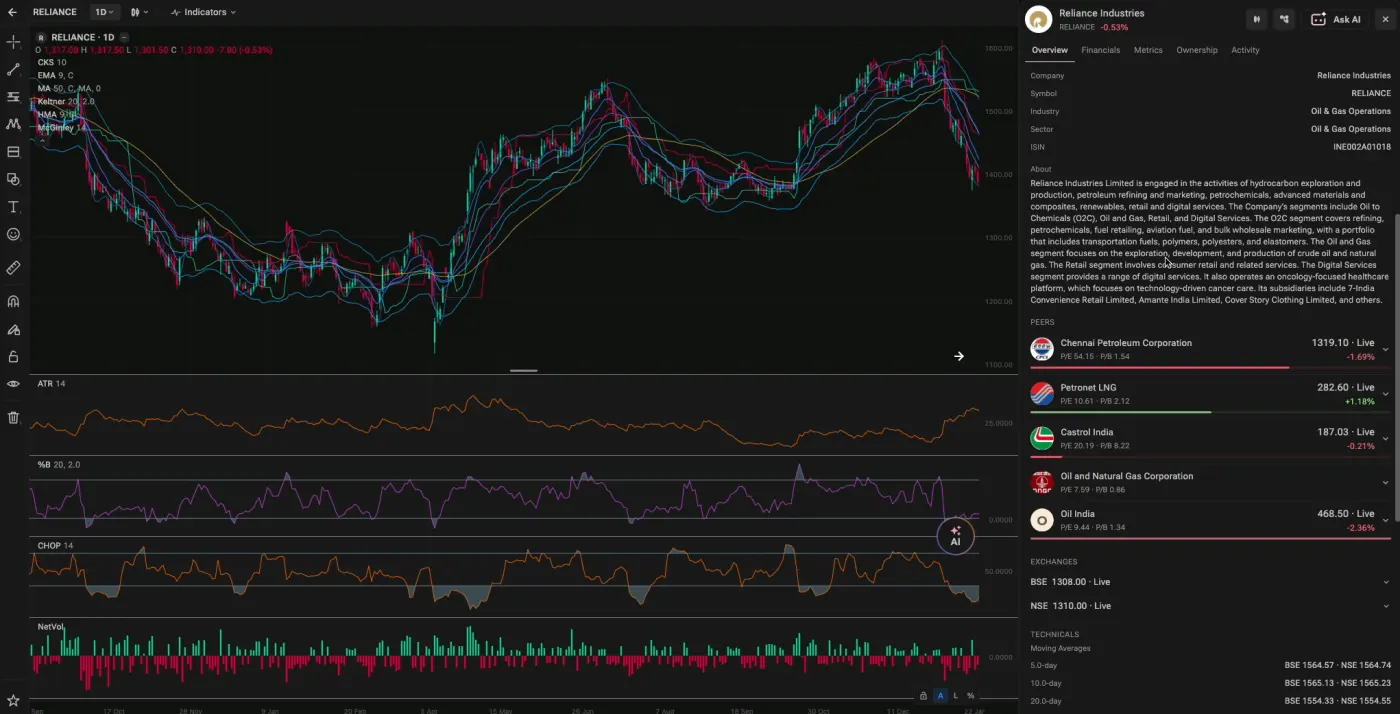
Task: Select the trend line drawing tool
Action: pyautogui.click(x=13, y=70)
